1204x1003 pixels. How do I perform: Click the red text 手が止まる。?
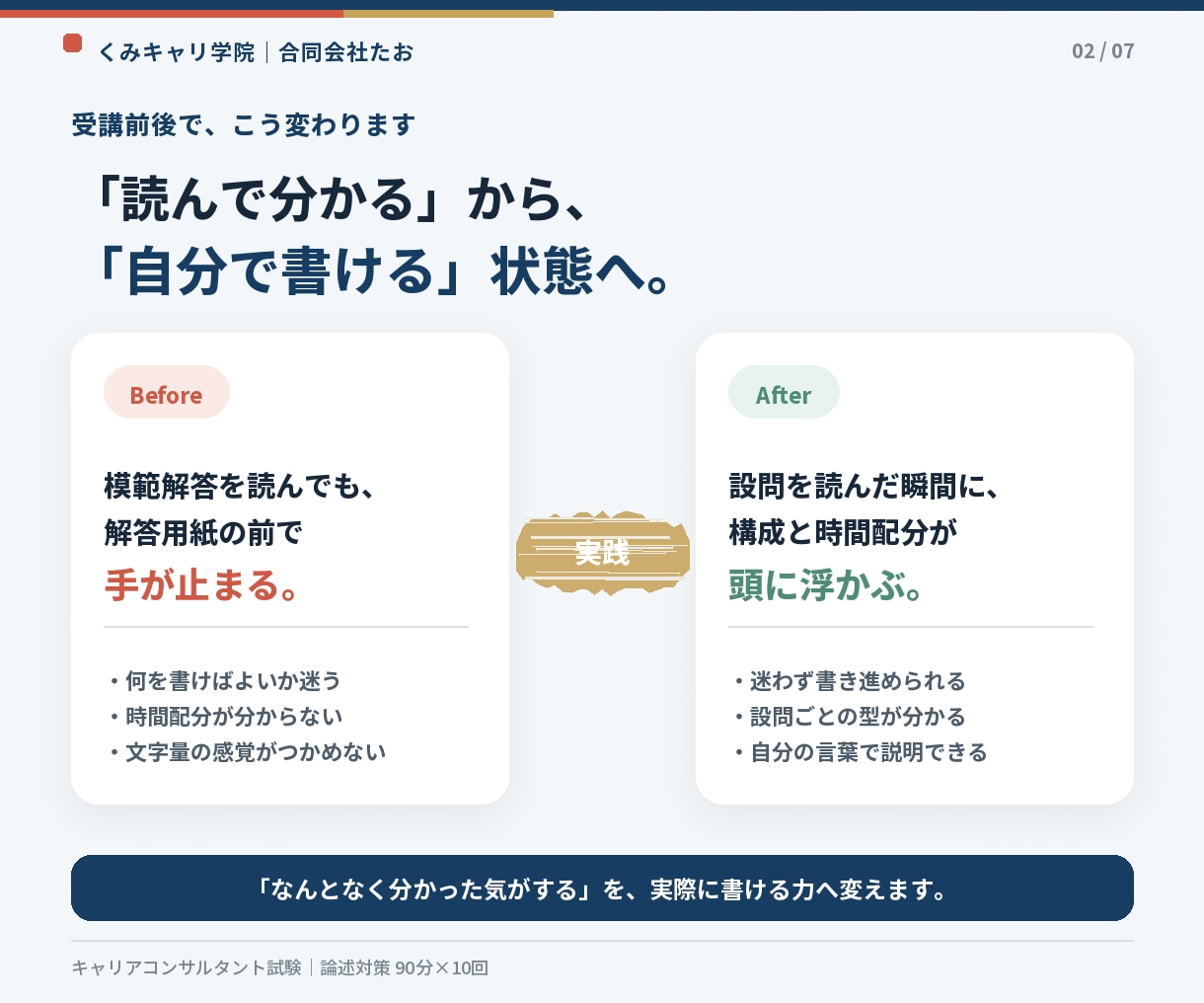(202, 584)
